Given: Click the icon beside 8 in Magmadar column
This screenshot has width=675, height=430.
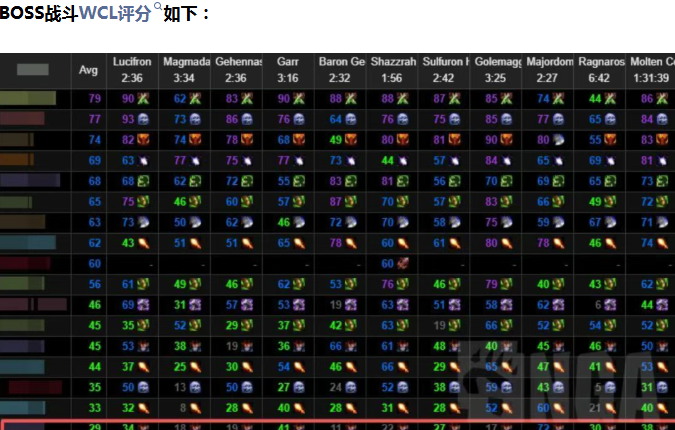Looking at the screenshot, I should click(x=195, y=407).
